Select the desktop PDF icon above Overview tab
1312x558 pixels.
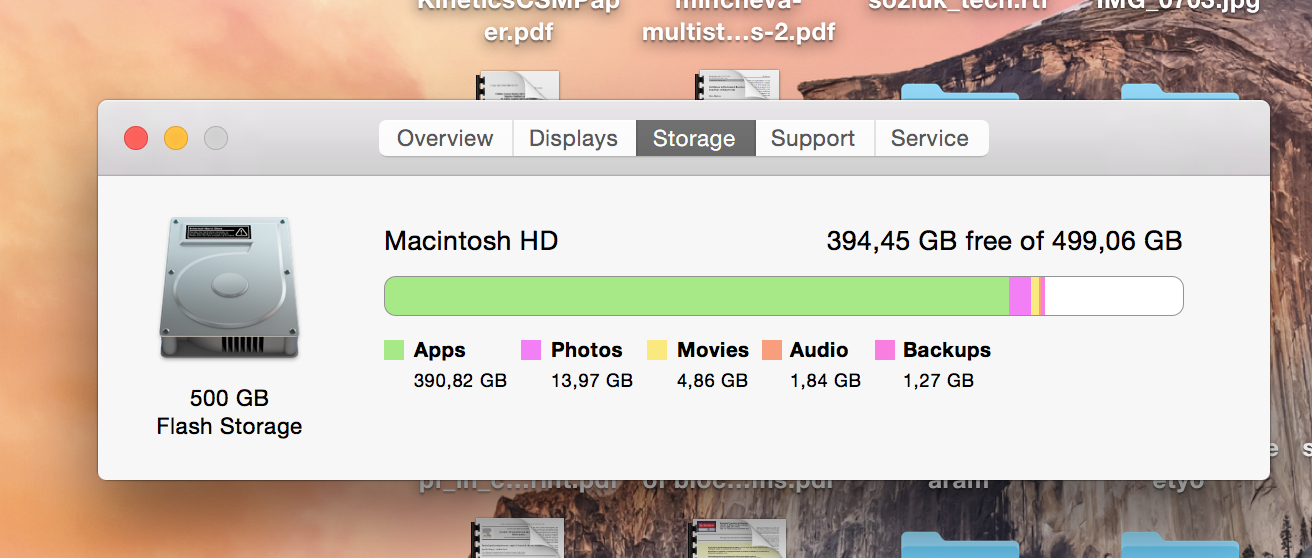coord(519,85)
